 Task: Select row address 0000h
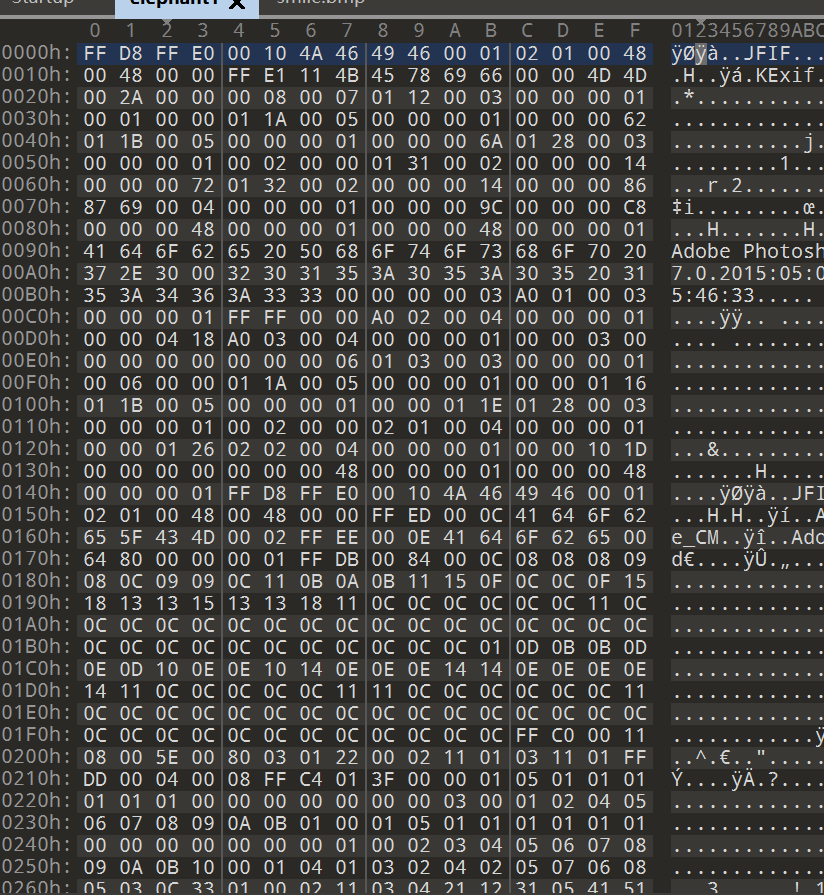(x=37, y=53)
